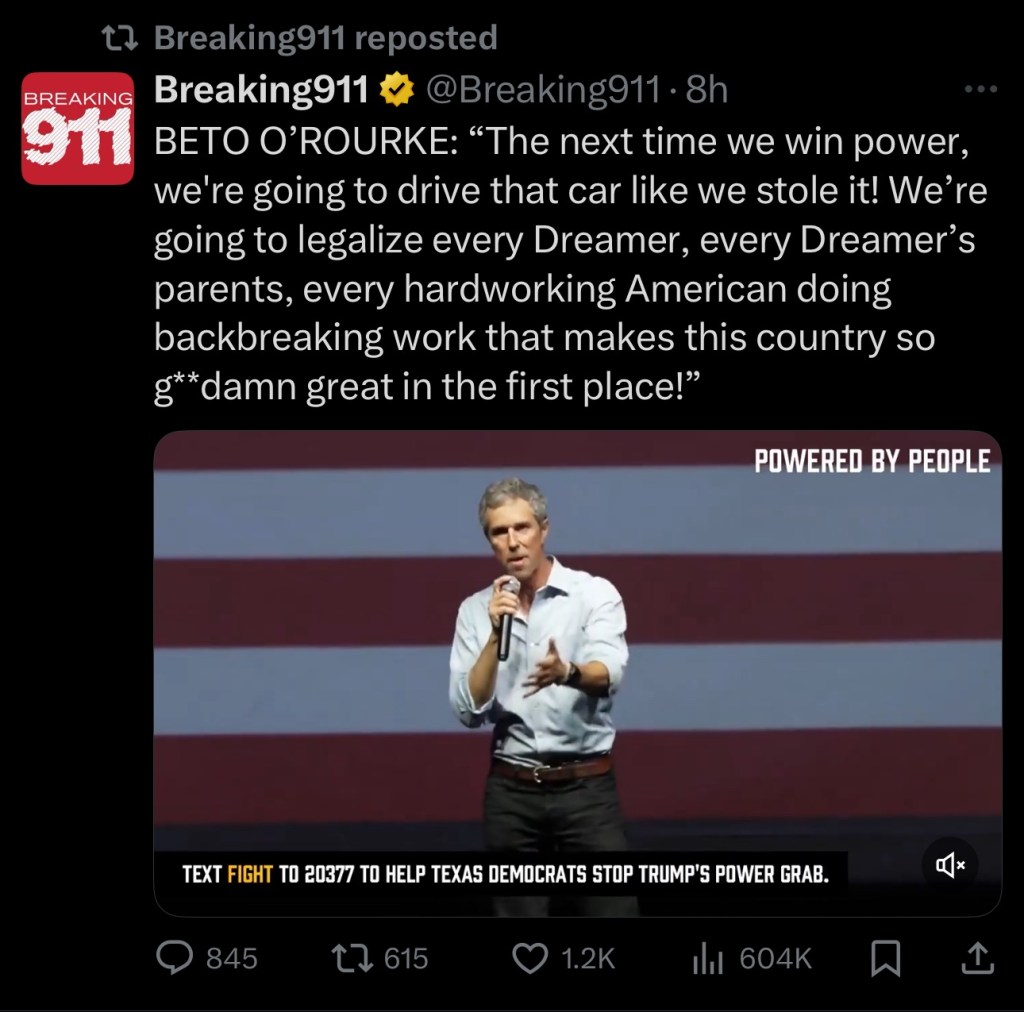Open the post timestamp labeled 8h
The height and width of the screenshot is (1012, 1024).
coord(706,92)
